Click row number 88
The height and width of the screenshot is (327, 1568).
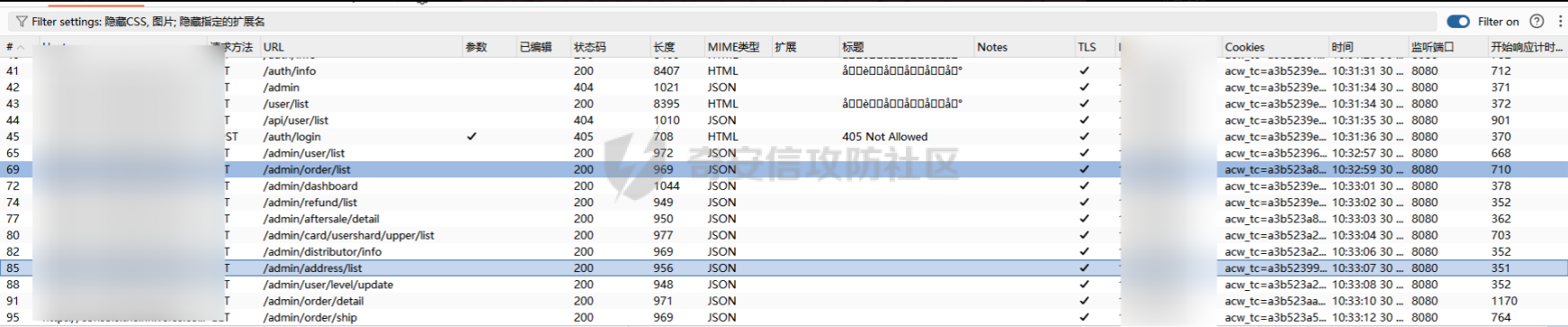(13, 285)
